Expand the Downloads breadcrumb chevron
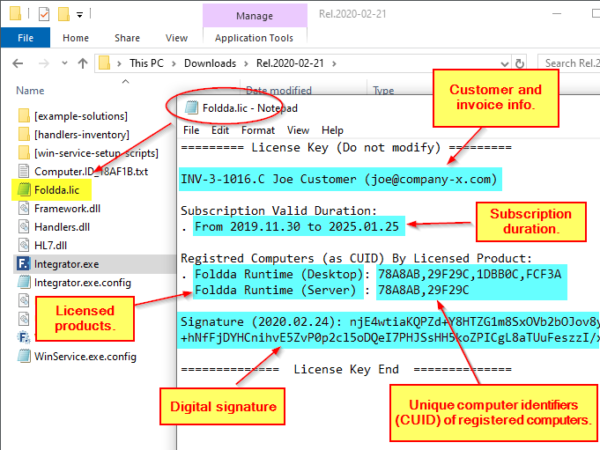Viewport: 600px width, 450px height. (x=245, y=64)
